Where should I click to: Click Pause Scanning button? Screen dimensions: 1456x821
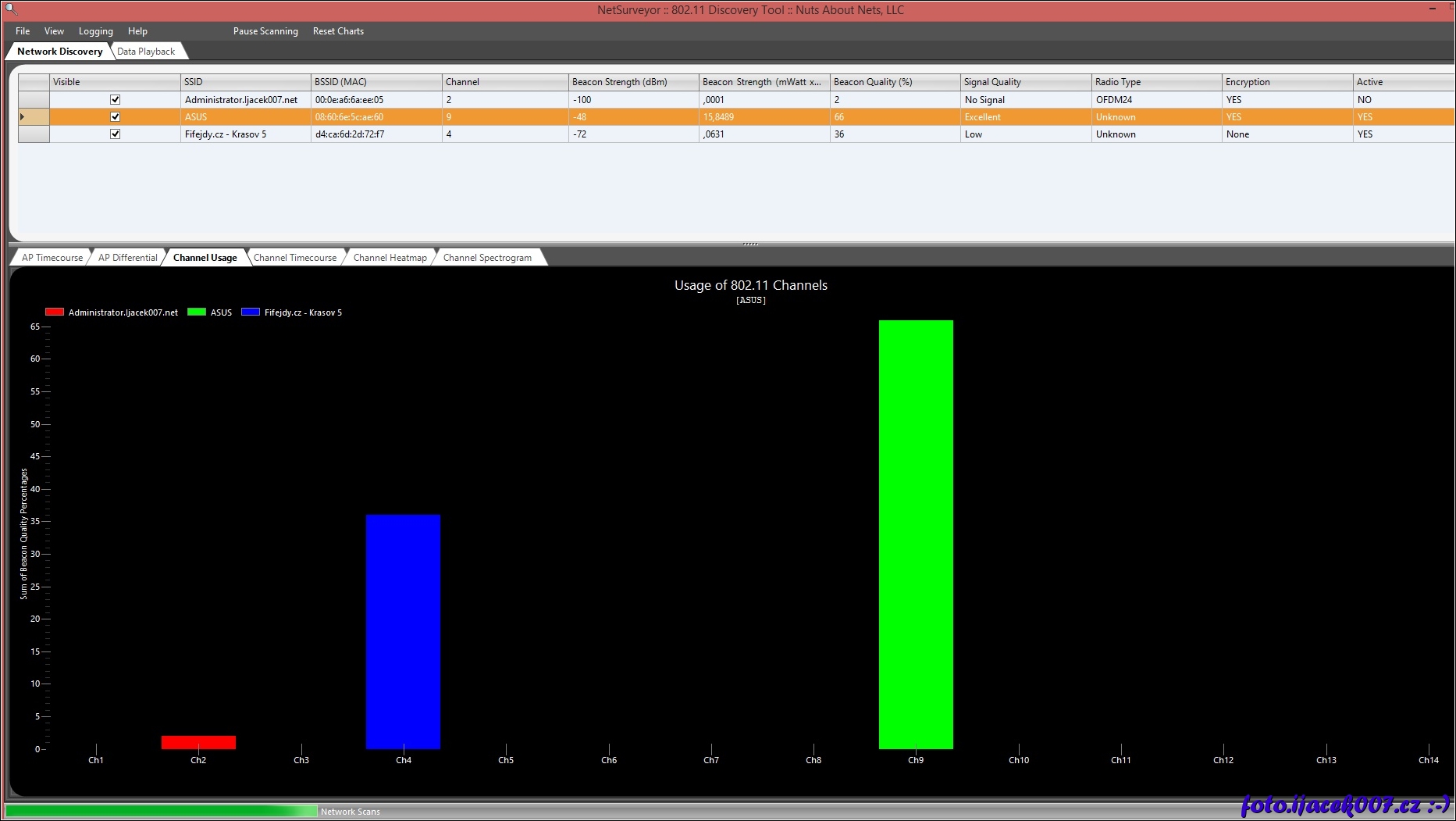click(265, 31)
